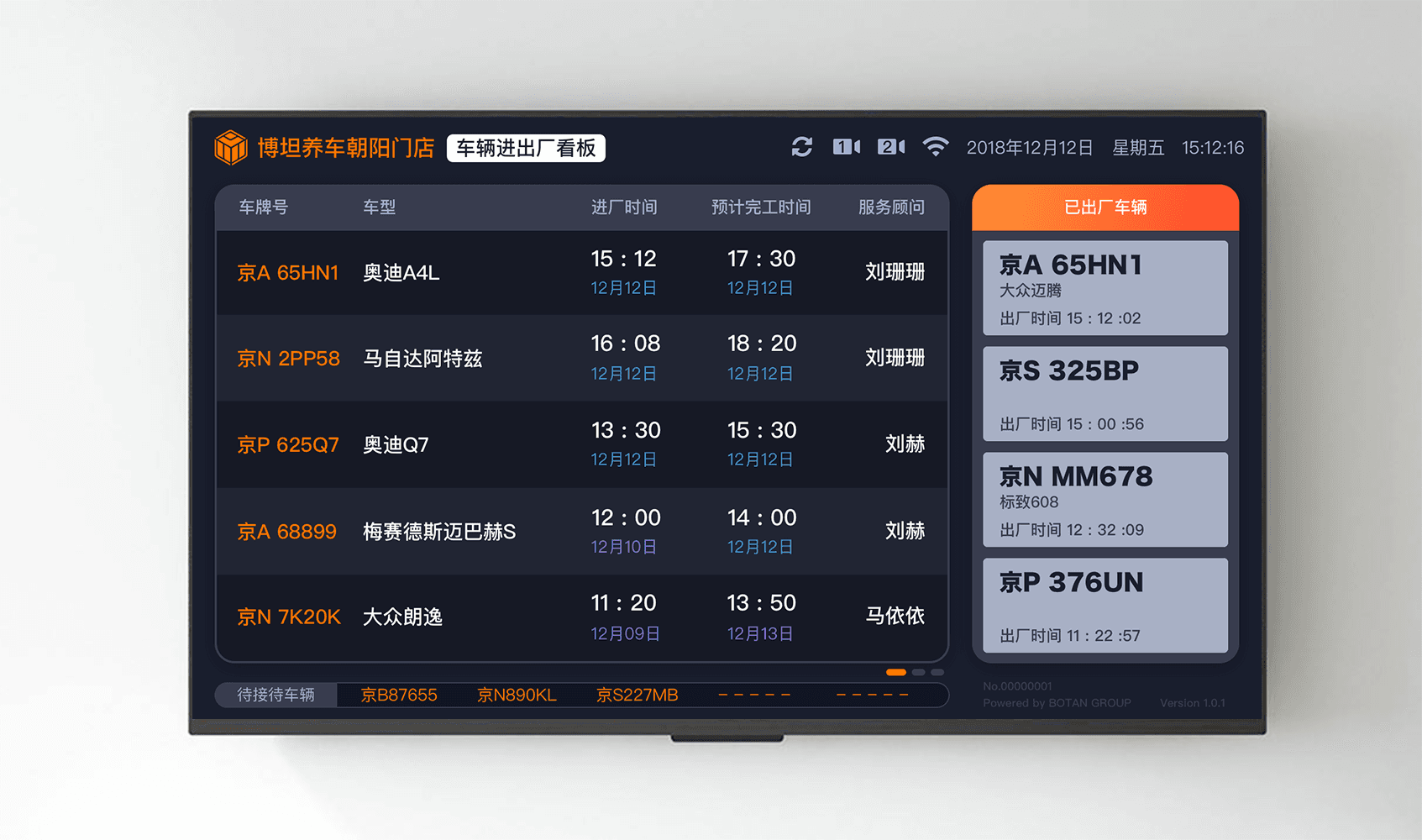This screenshot has width=1422, height=840.
Task: Open departed card 京N MM678 标致608
Action: point(1105,500)
